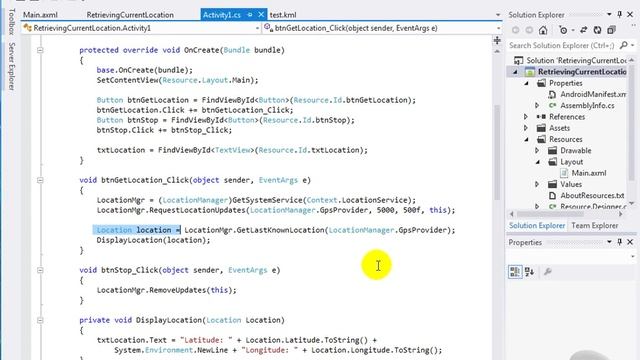Image resolution: width=640 pixels, height=360 pixels.
Task: Click the Forward arrow in Solution Explorer toolbar
Action: (x=529, y=30)
